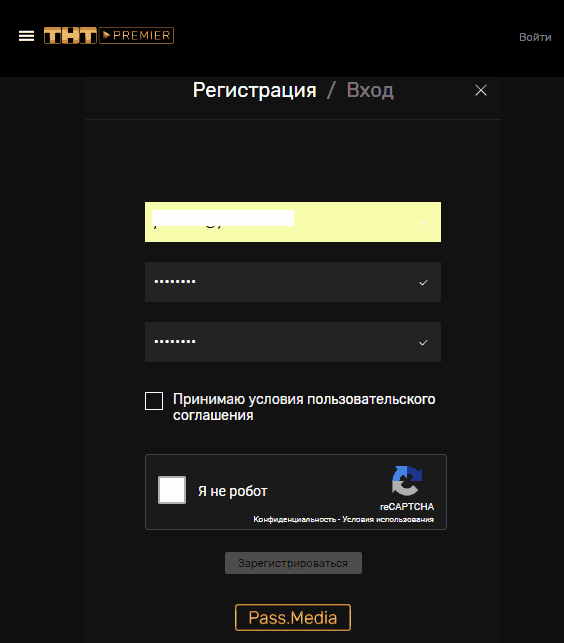Accept the user agreement checkbox

pyautogui.click(x=154, y=401)
